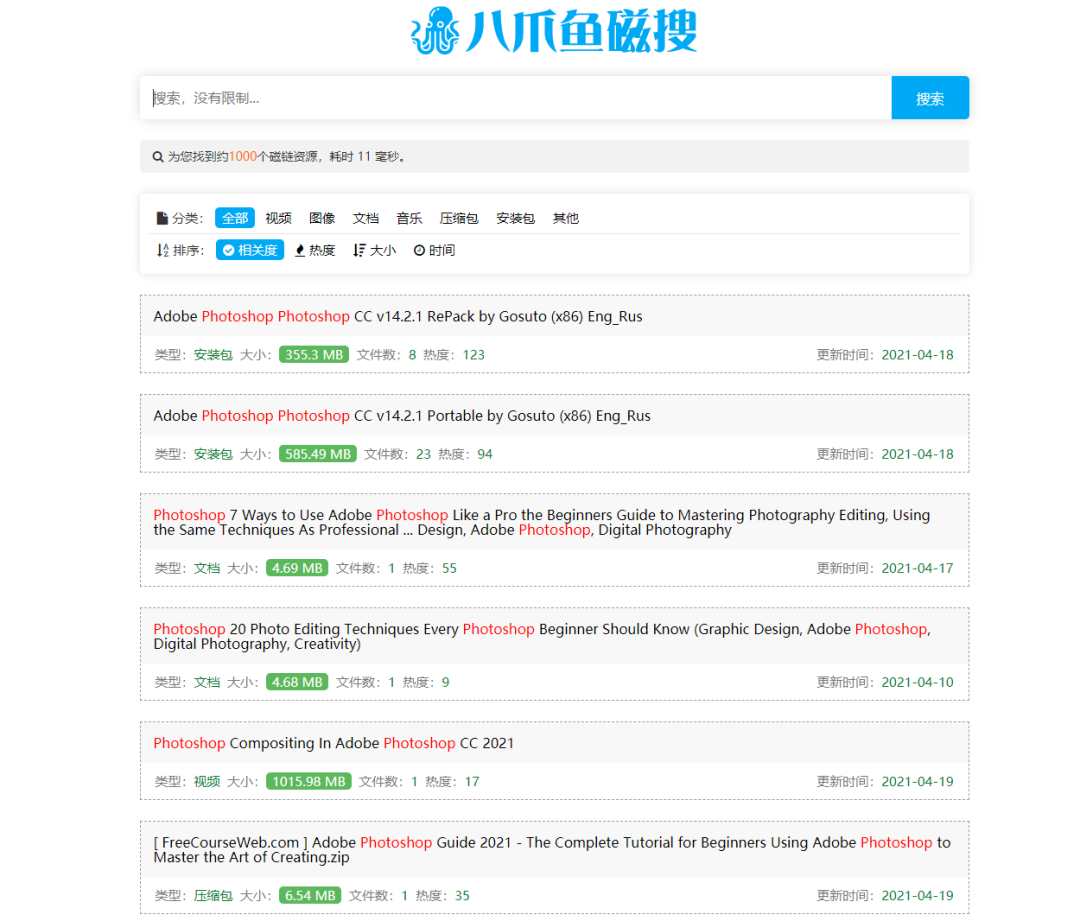This screenshot has width=1080, height=921.
Task: Open 20 Photo Editing Techniques result
Action: [542, 637]
